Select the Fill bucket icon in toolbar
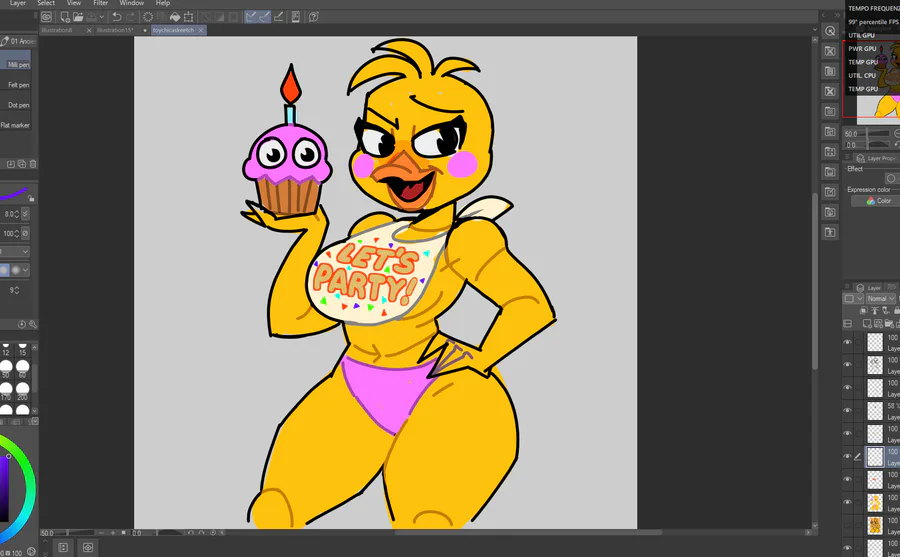 tap(174, 17)
